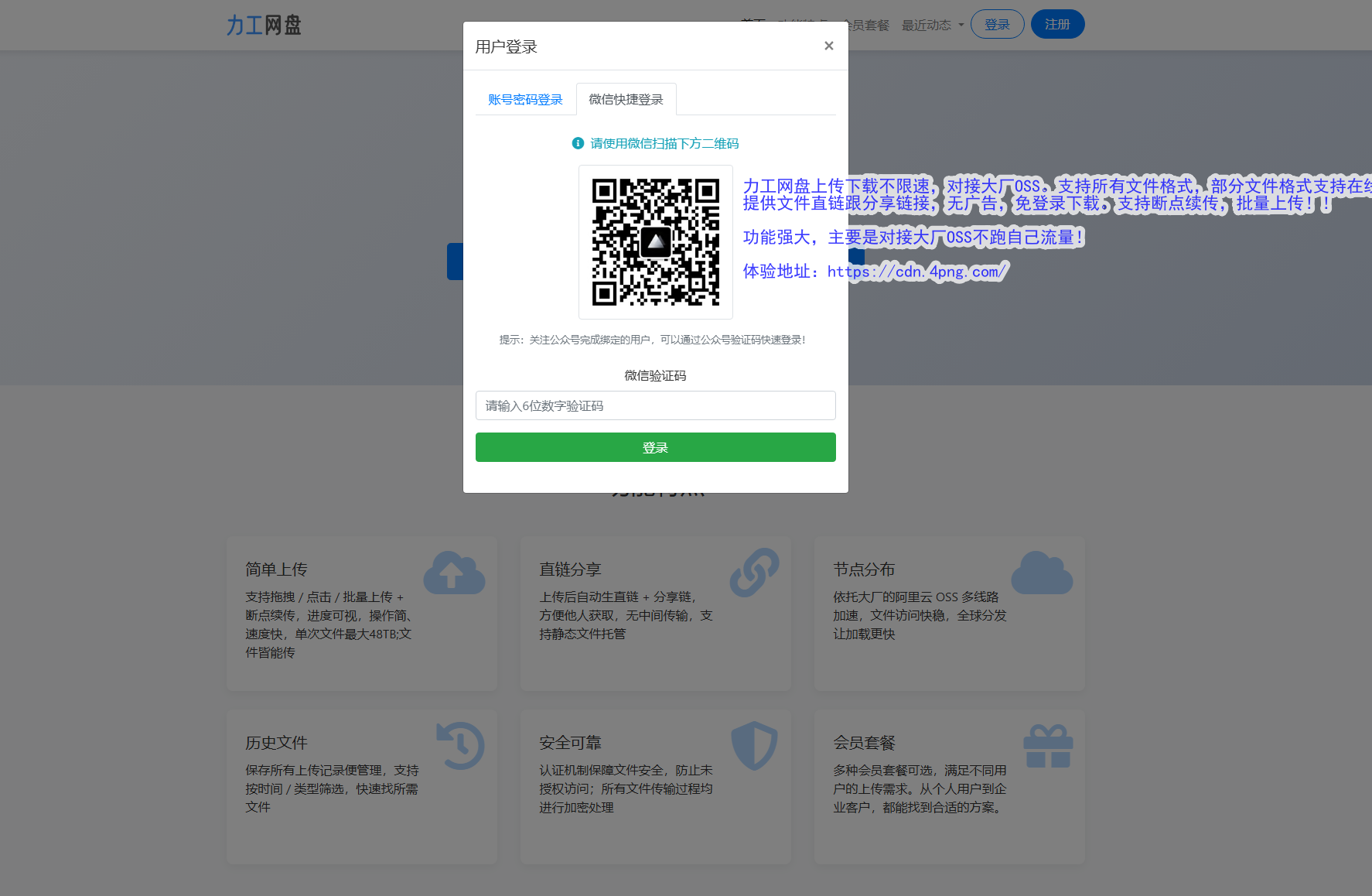The width and height of the screenshot is (1372, 896).
Task: Click the 简单上传 card heading
Action: point(276,569)
